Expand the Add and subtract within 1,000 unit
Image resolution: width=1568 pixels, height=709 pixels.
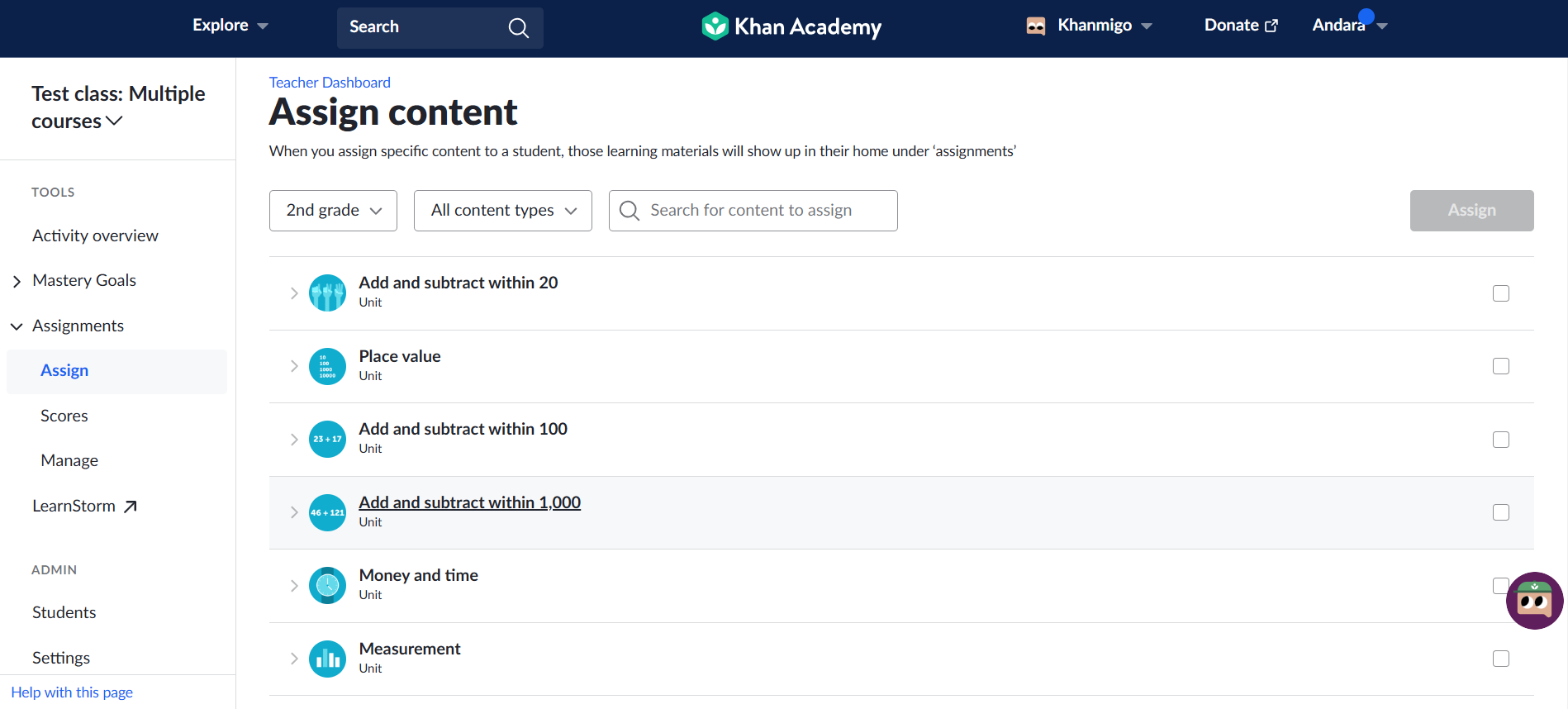click(x=294, y=512)
